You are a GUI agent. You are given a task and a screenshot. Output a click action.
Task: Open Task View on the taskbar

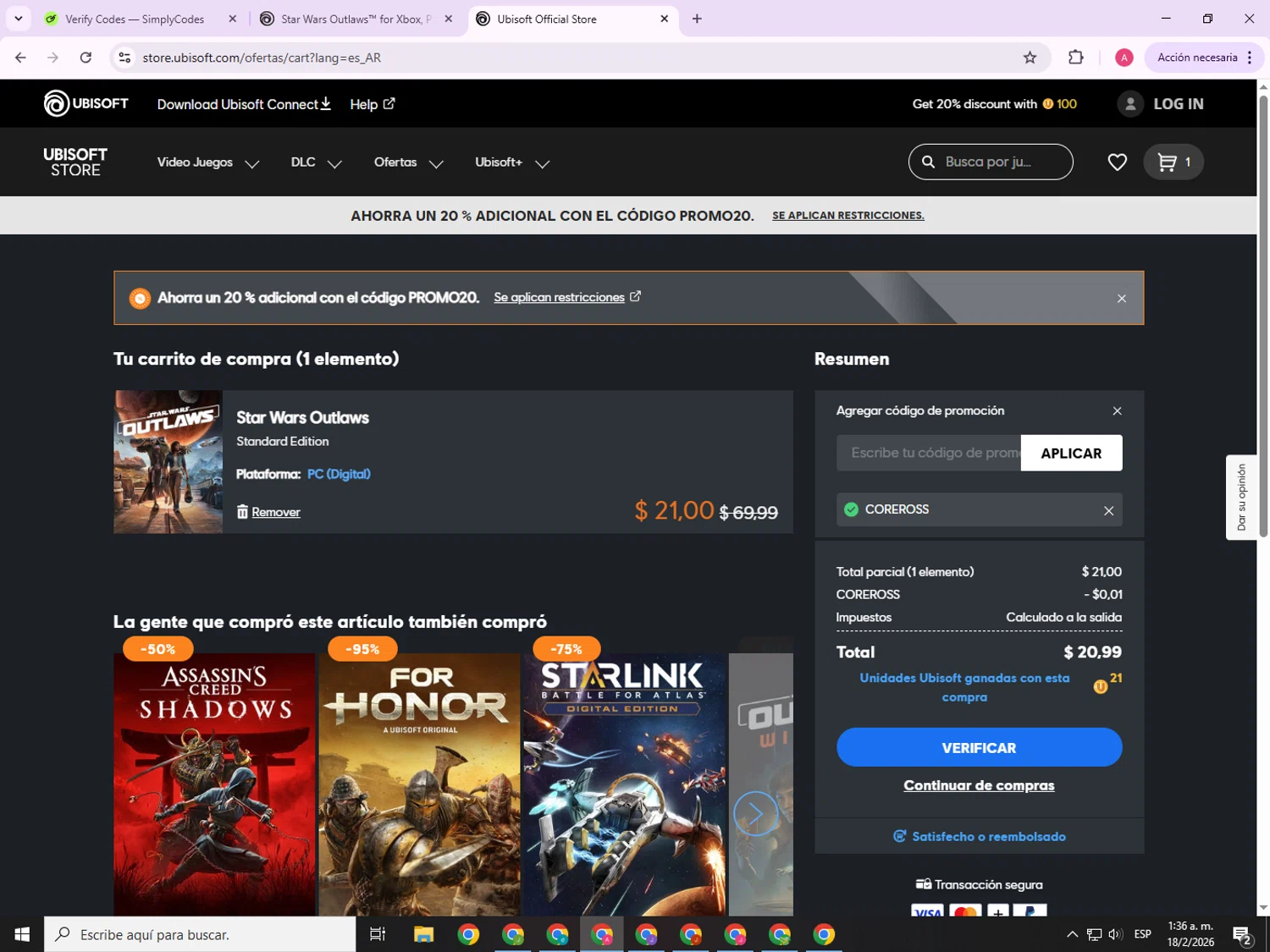tap(378, 934)
